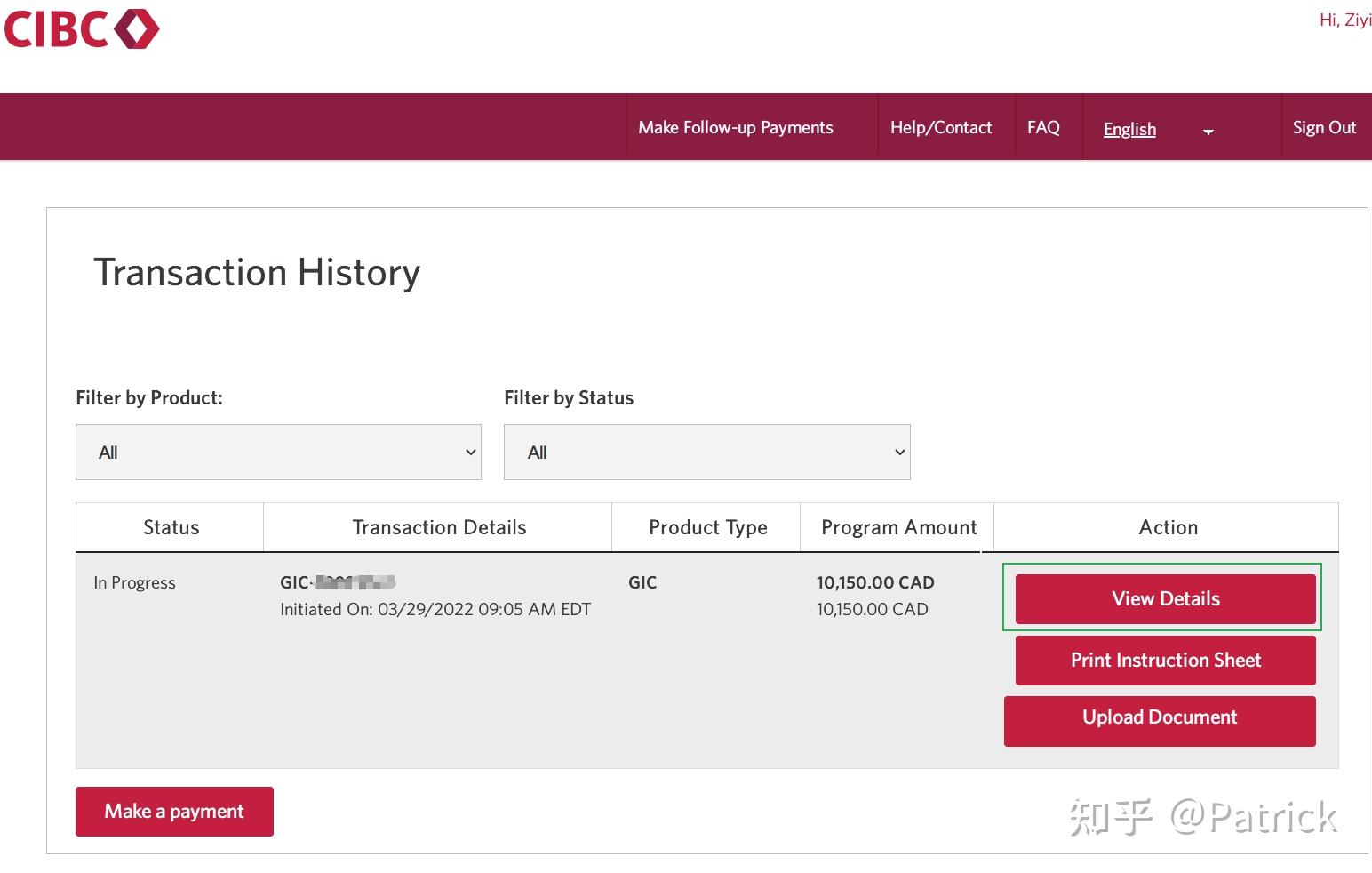
Task: Open the FAQ menu item
Action: tap(1043, 128)
